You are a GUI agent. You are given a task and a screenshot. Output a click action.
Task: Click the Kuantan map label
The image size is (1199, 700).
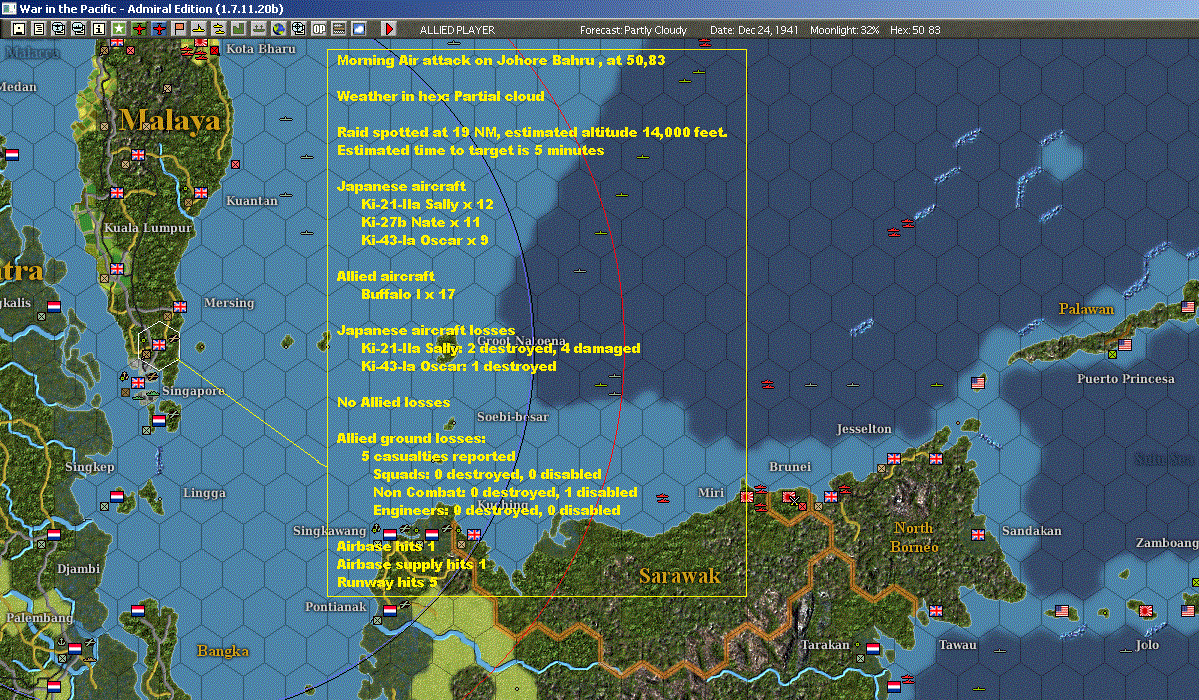coord(252,200)
